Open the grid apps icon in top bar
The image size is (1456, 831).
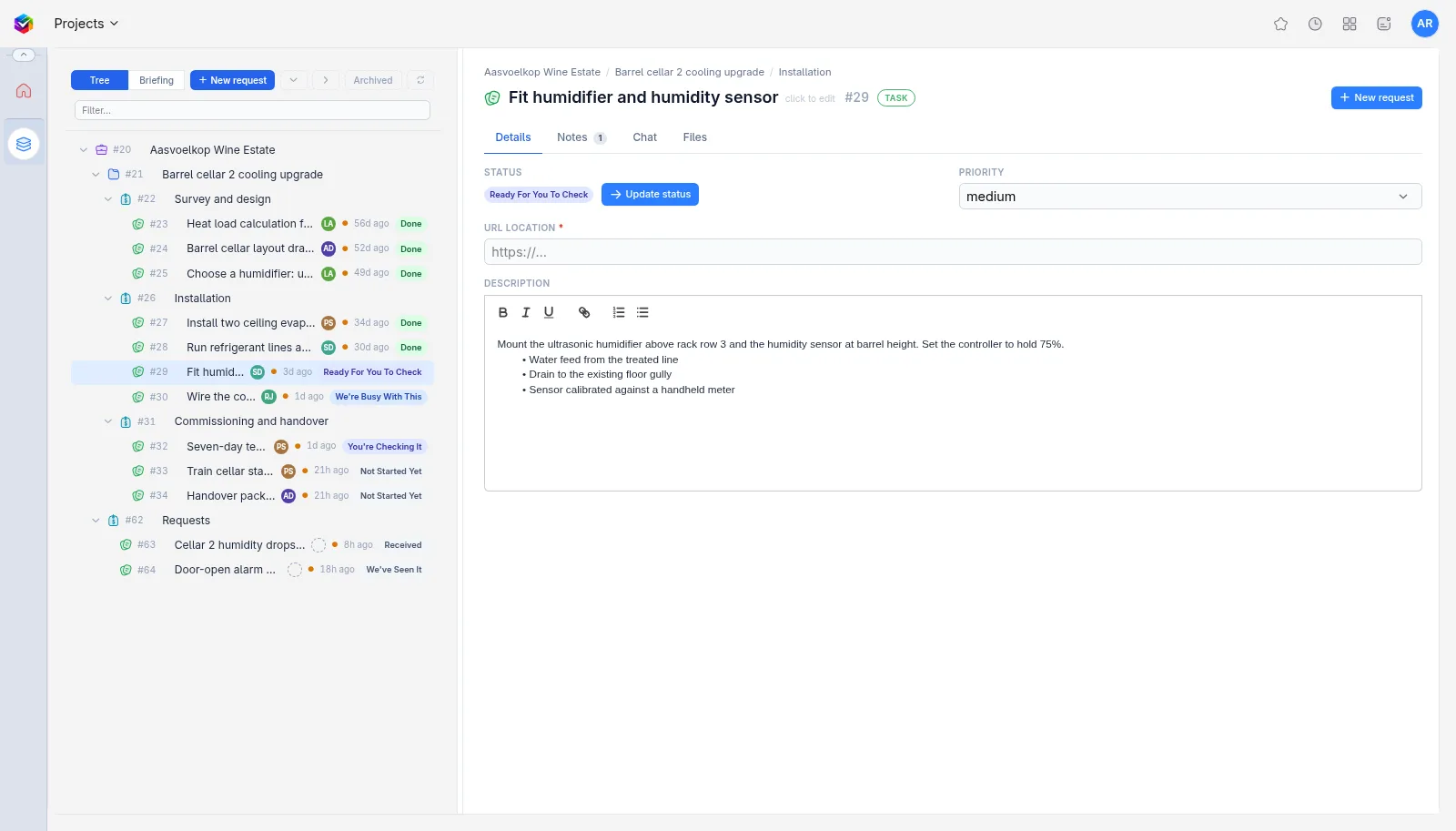click(1350, 24)
